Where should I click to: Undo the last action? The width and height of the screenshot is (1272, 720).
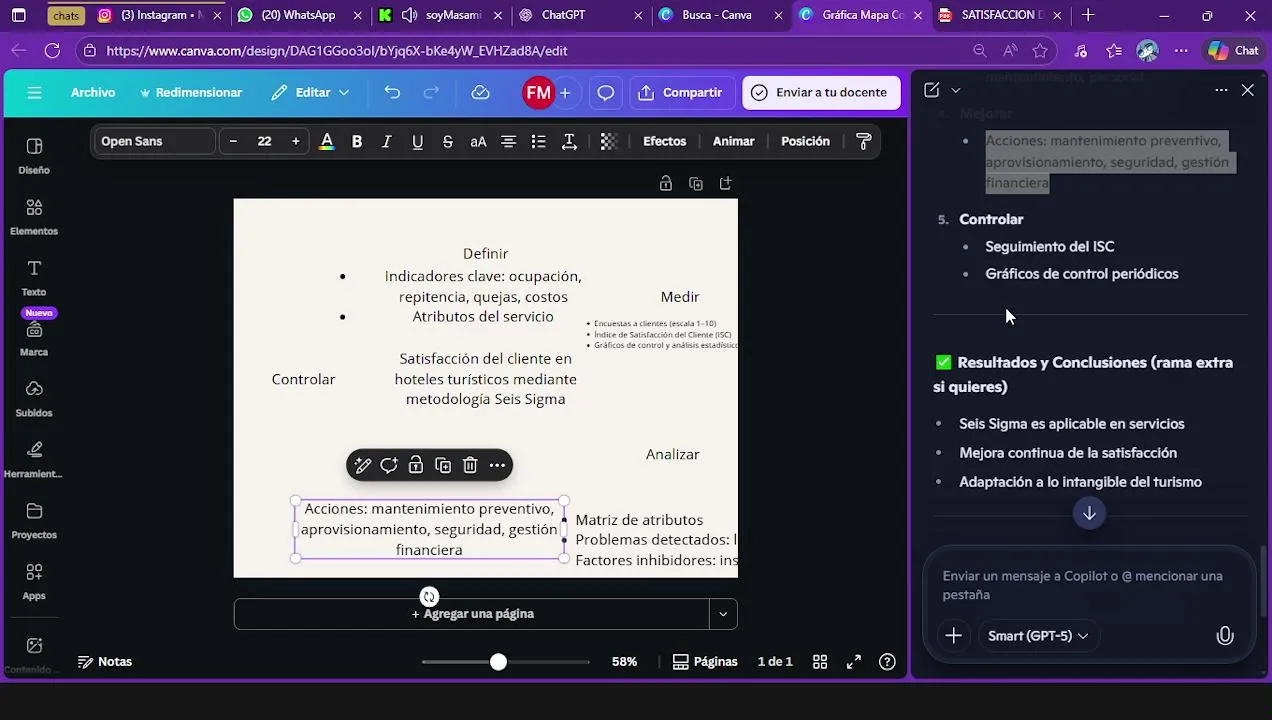[392, 92]
